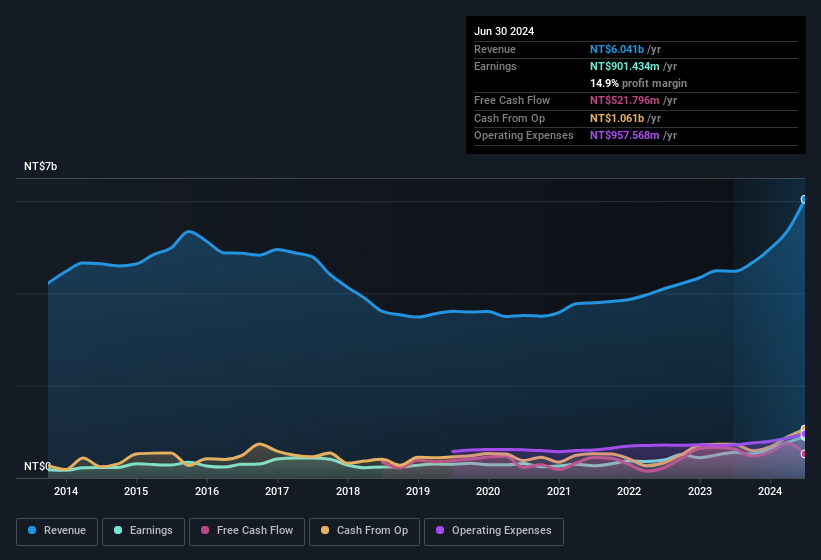Click the NT$0 y-axis label

pos(37,466)
